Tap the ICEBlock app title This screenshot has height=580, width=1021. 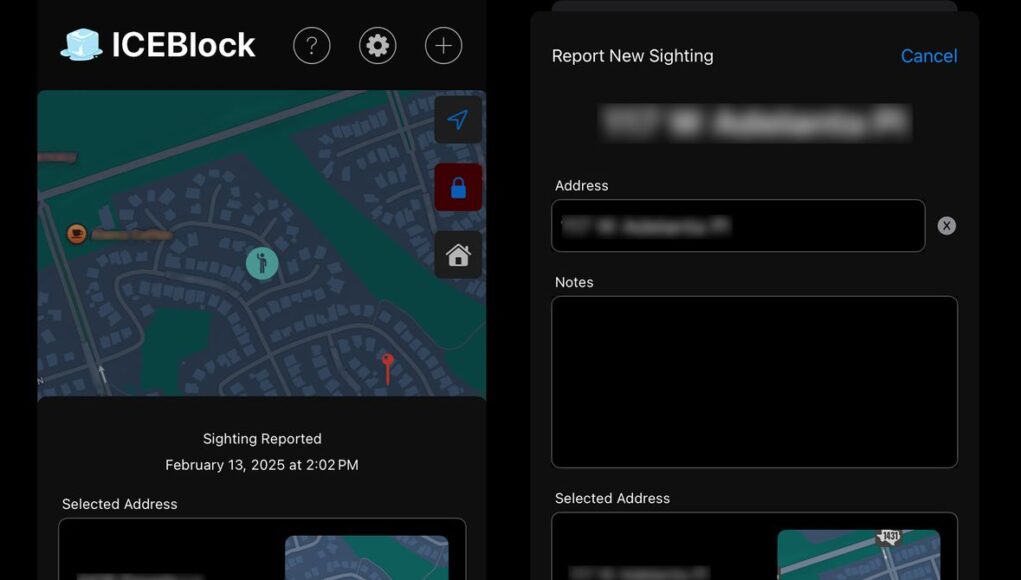pos(184,45)
